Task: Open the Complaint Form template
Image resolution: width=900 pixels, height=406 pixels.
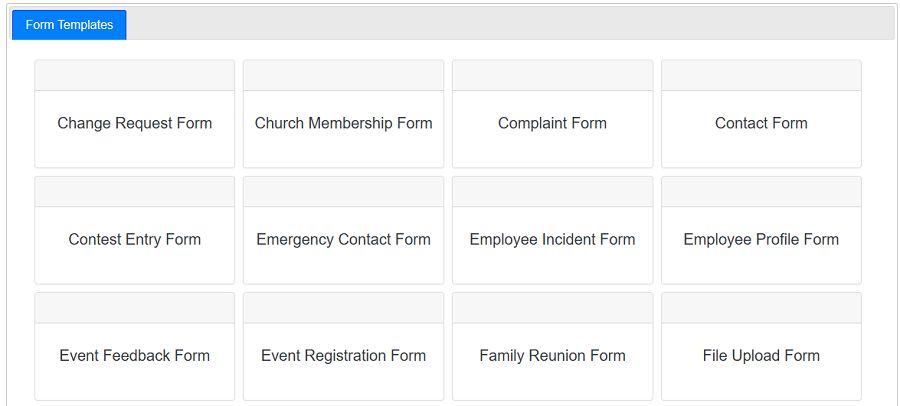Action: 552,124
